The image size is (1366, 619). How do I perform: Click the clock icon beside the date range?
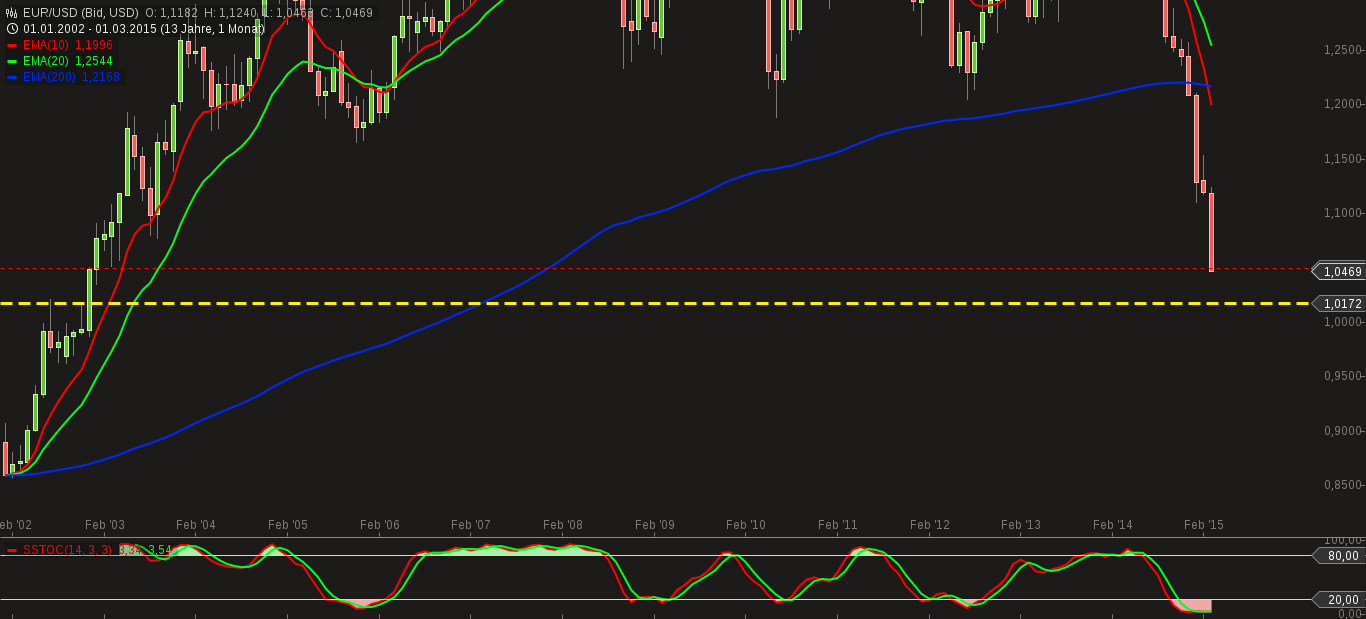click(x=12, y=29)
